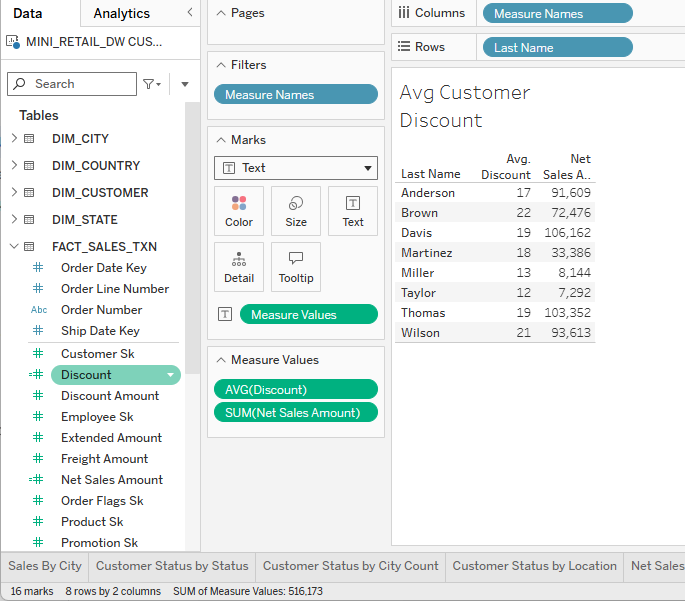Collapse the FACT_SALES_TXN table
685x601 pixels.
13,246
